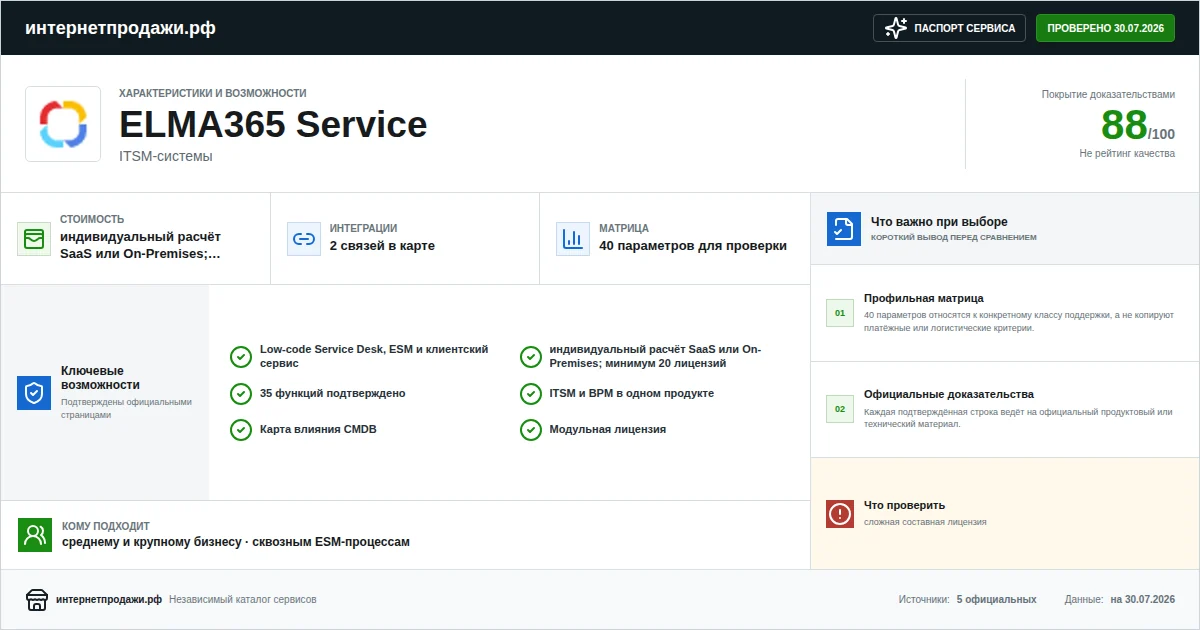The height and width of the screenshot is (630, 1200).
Task: Click Характеристики и возможности label
Action: tap(213, 93)
